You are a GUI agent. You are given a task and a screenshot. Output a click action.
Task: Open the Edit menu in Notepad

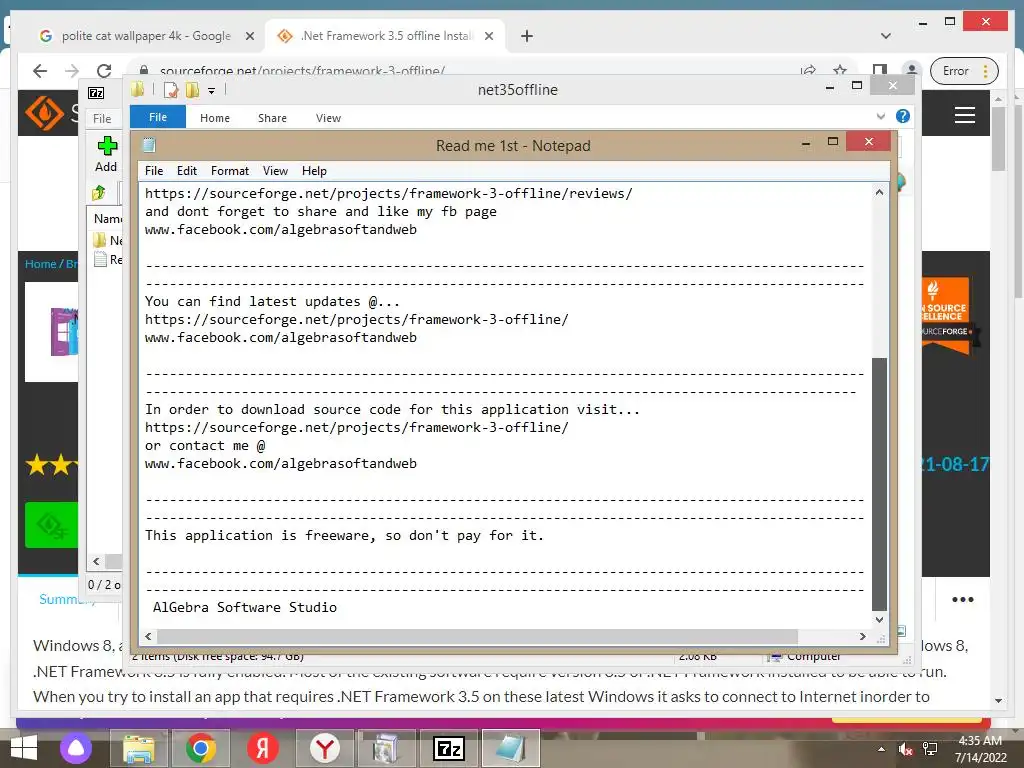pos(187,170)
